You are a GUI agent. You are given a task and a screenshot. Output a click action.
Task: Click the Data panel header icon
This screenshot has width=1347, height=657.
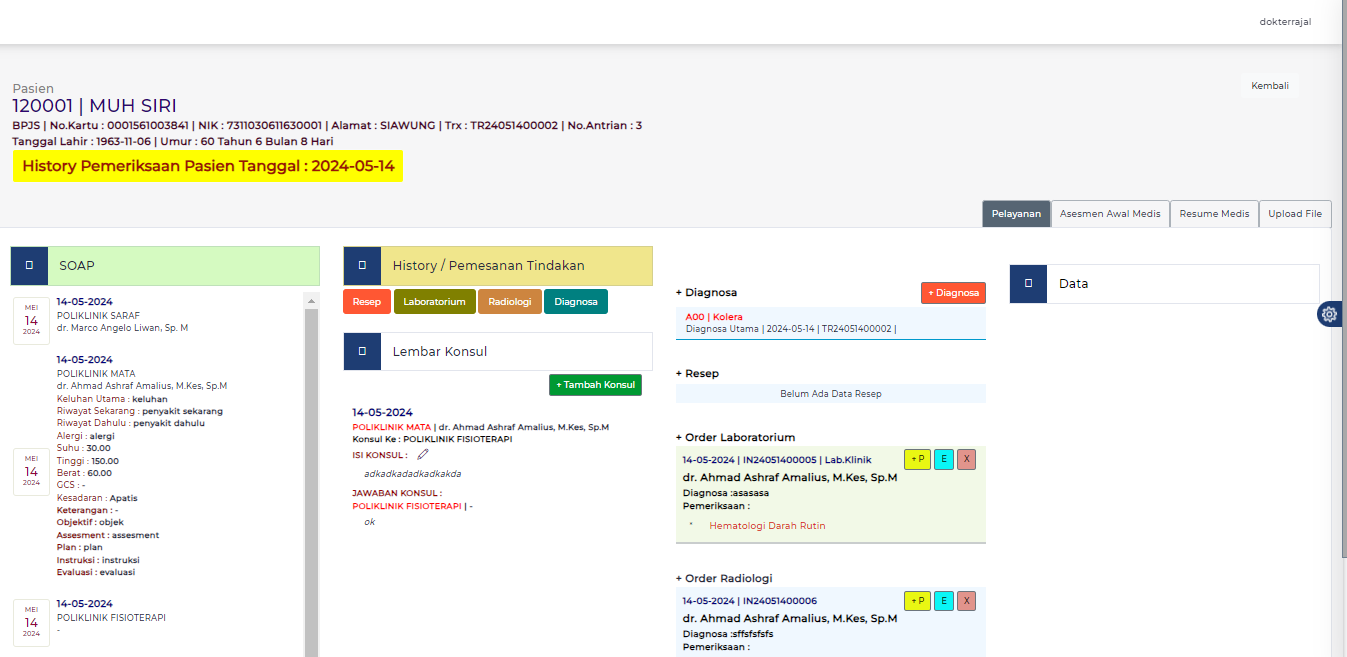point(1028,284)
